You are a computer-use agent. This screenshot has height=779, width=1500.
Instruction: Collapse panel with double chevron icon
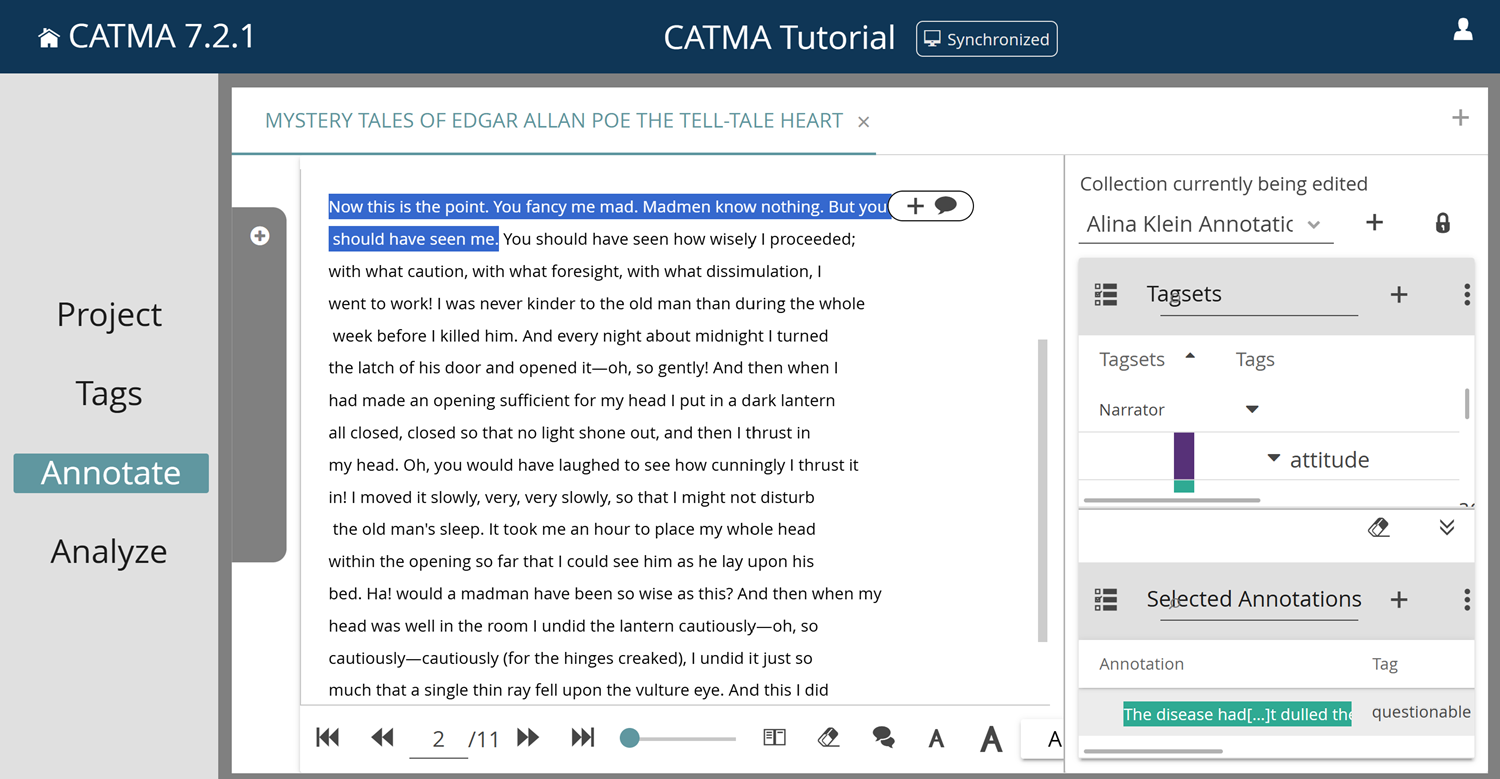1447,527
